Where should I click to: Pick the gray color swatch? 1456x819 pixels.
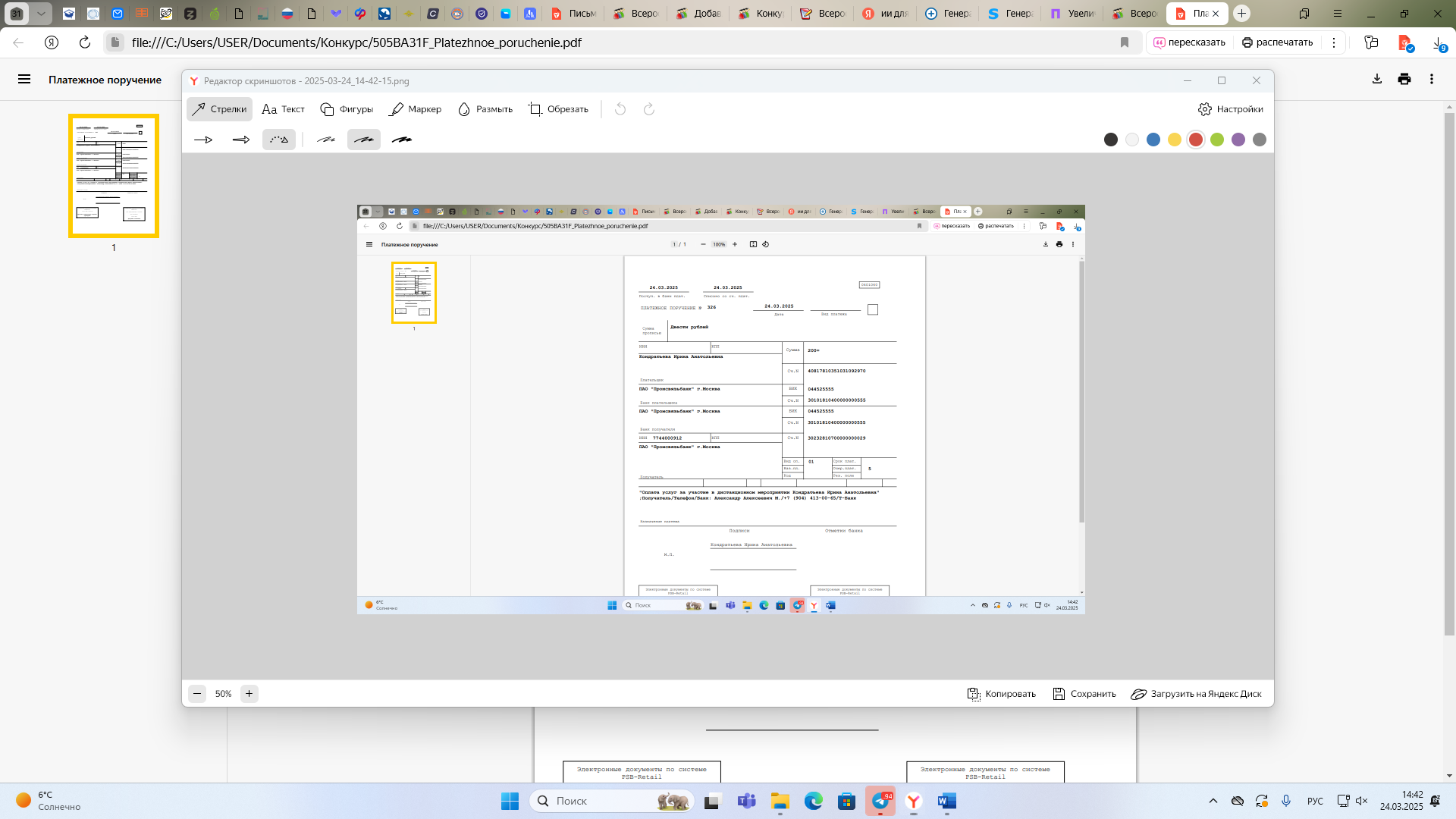(1260, 140)
